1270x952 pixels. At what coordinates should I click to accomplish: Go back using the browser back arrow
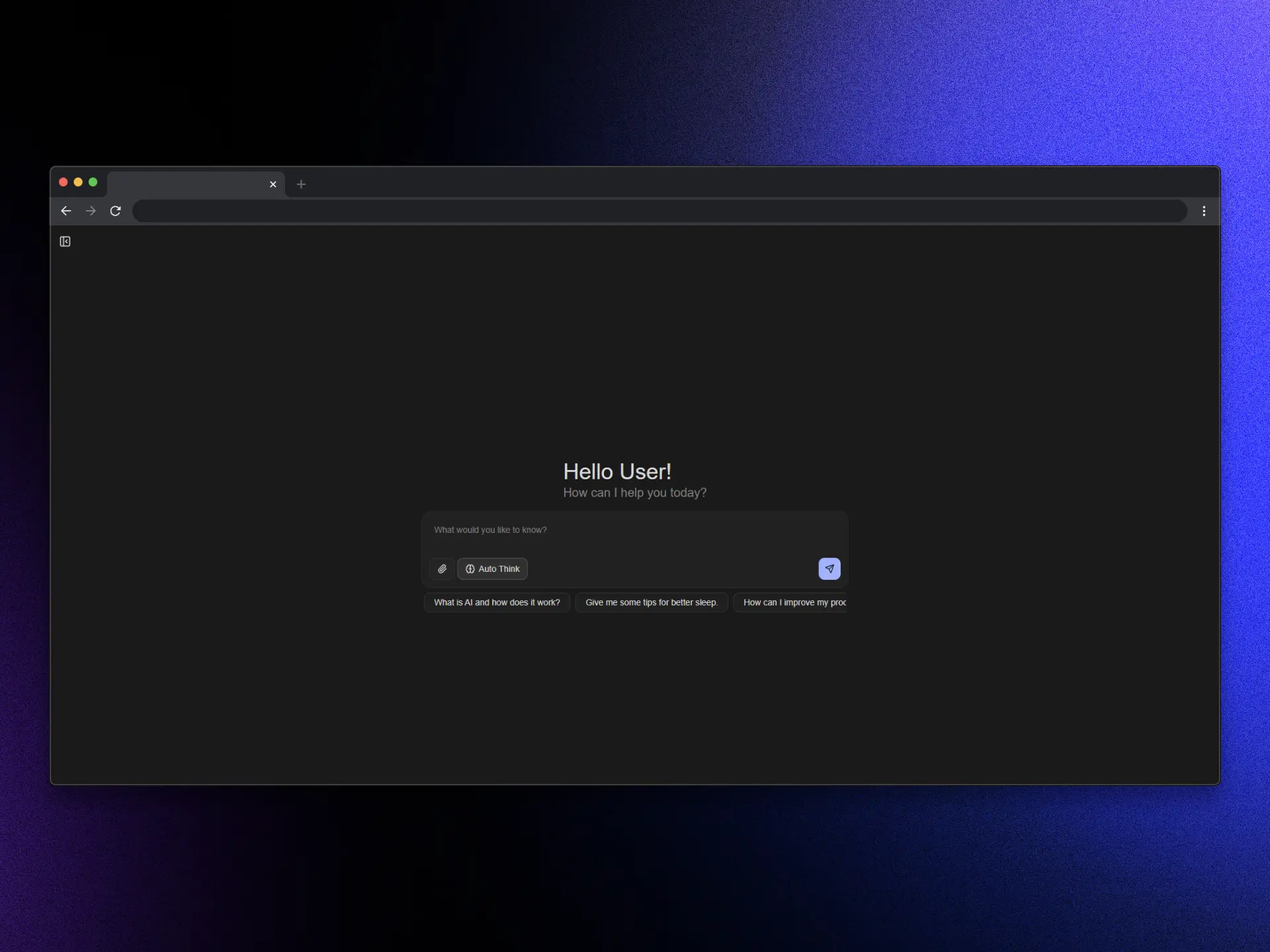[x=66, y=211]
